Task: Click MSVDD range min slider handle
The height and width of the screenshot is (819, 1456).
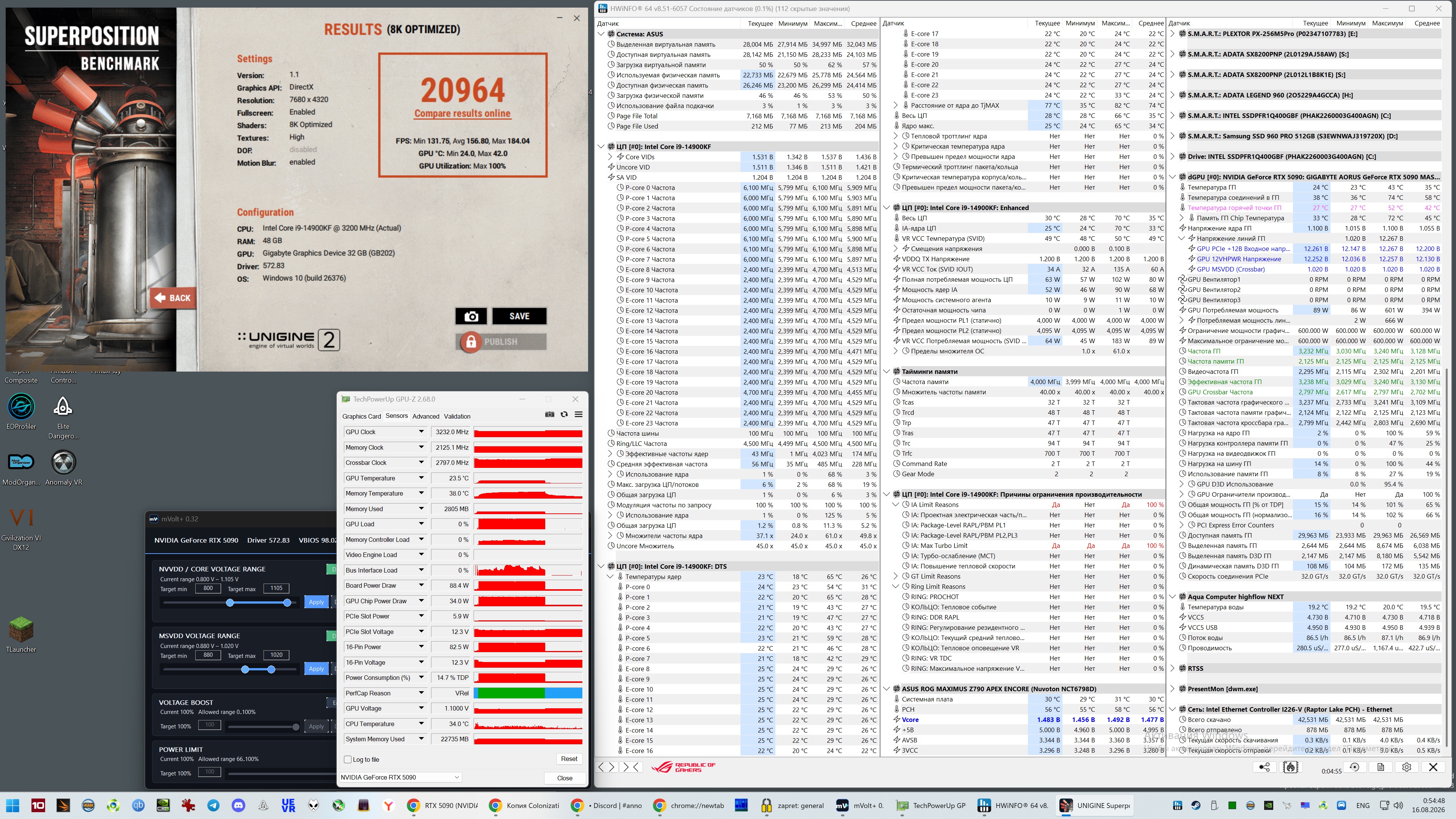Action: pyautogui.click(x=245, y=669)
